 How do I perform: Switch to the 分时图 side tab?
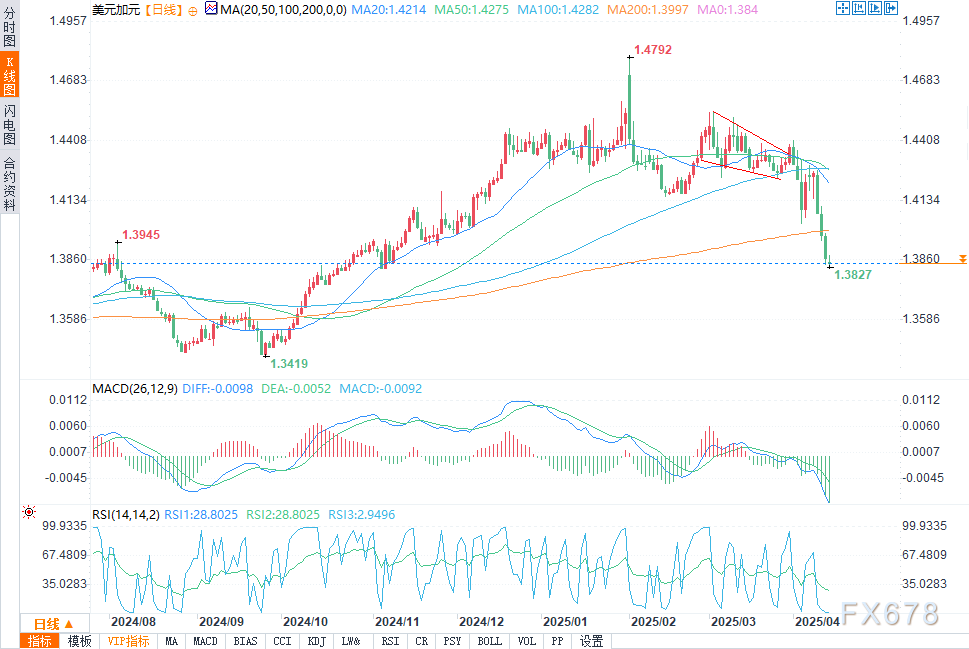coord(9,27)
